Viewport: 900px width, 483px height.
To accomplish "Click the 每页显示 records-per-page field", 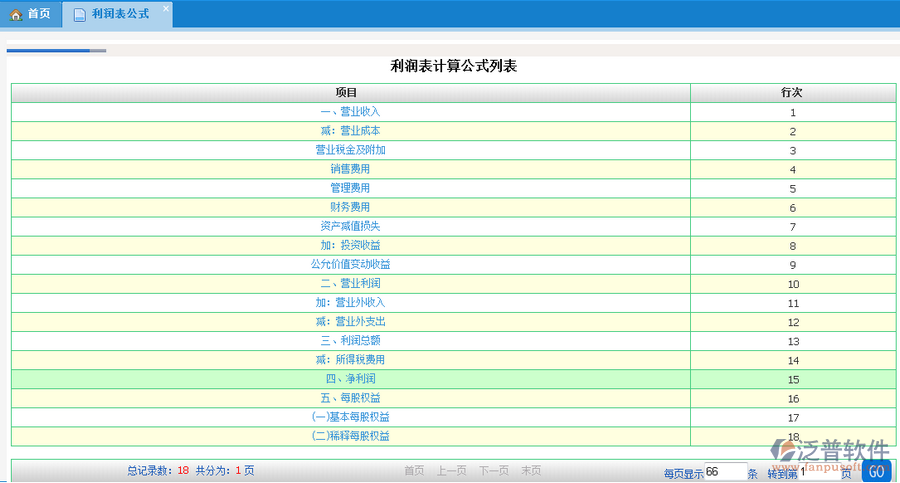I will (x=725, y=472).
